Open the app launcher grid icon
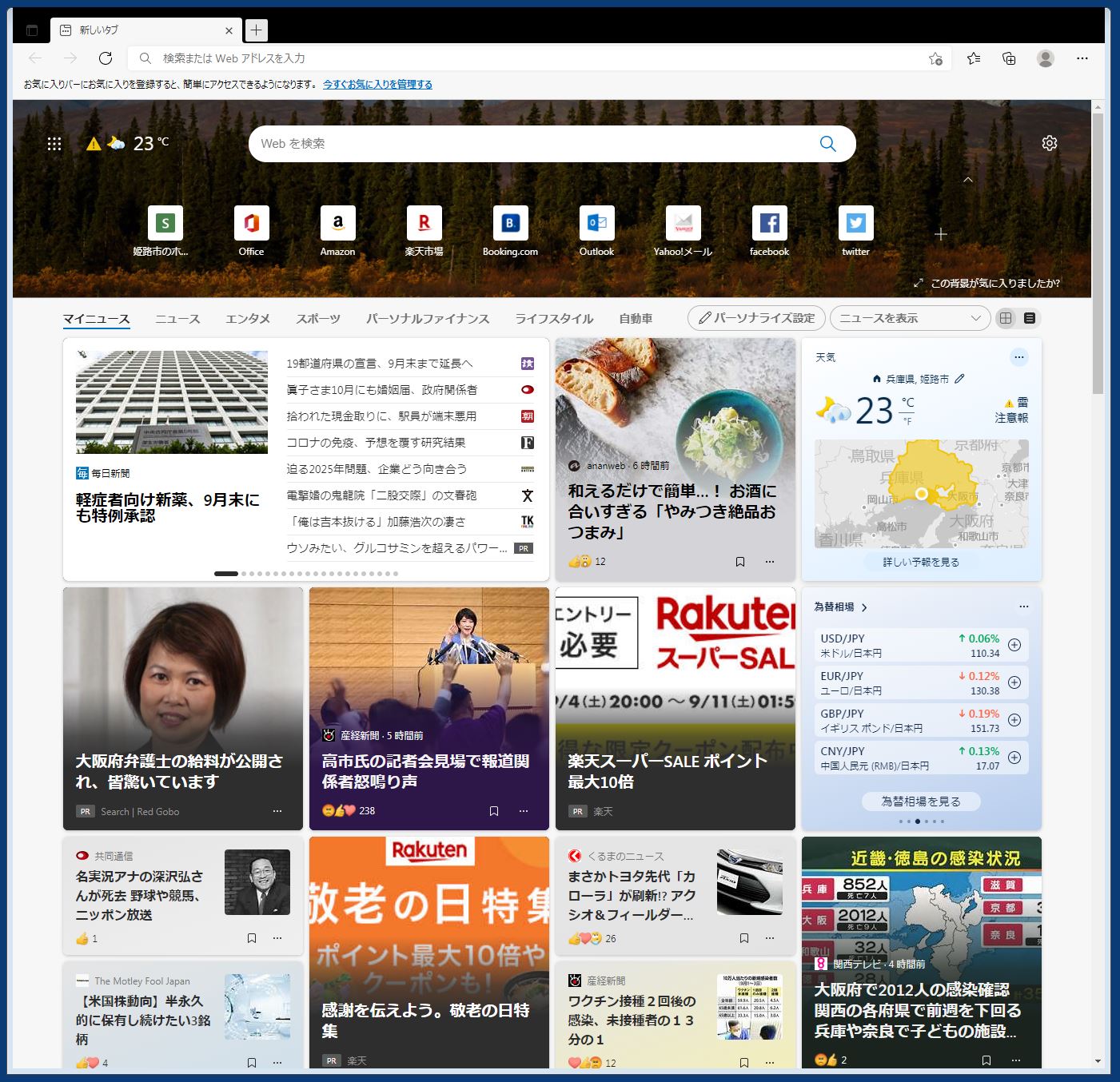Viewport: 1120px width, 1082px height. click(x=54, y=144)
